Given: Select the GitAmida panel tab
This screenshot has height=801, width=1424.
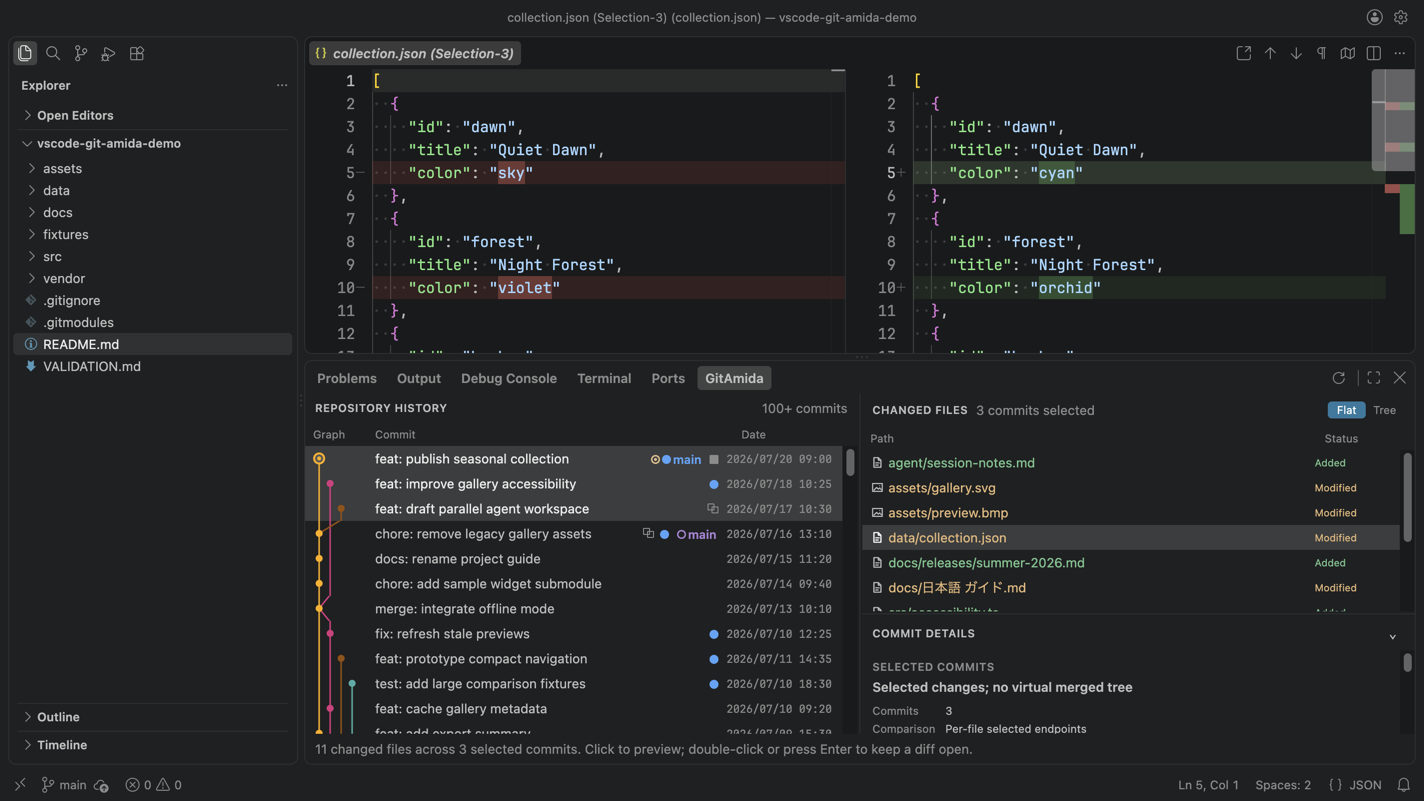Looking at the screenshot, I should [x=734, y=378].
